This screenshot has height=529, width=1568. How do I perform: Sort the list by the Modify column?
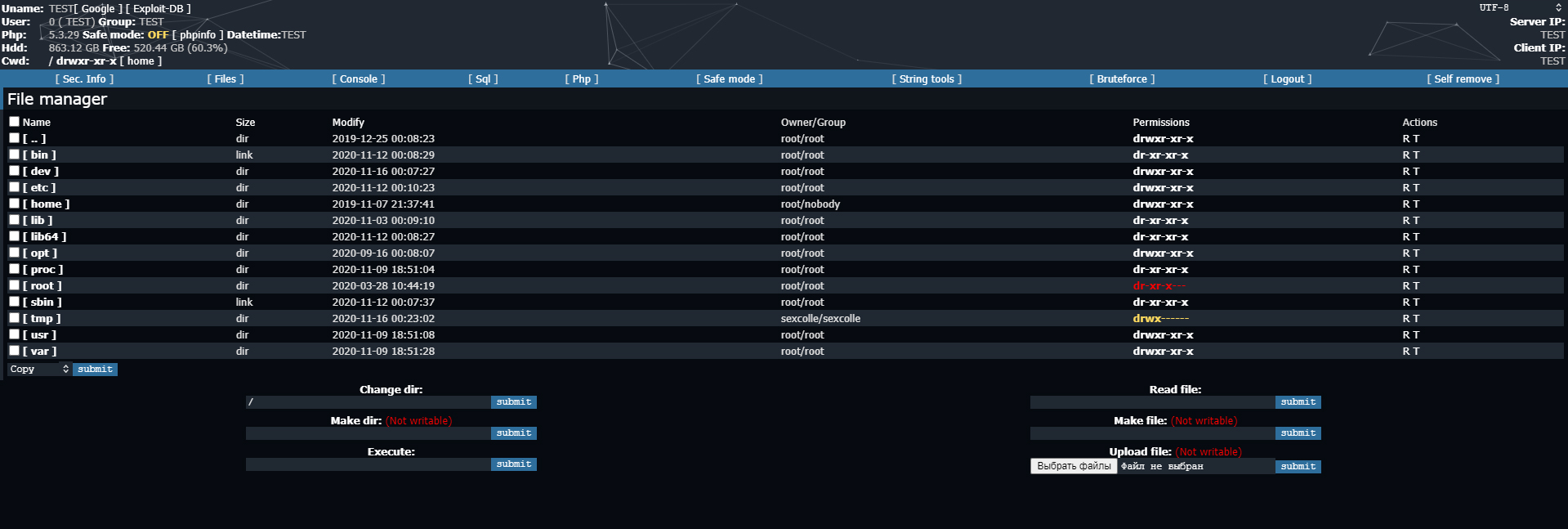[x=348, y=123]
